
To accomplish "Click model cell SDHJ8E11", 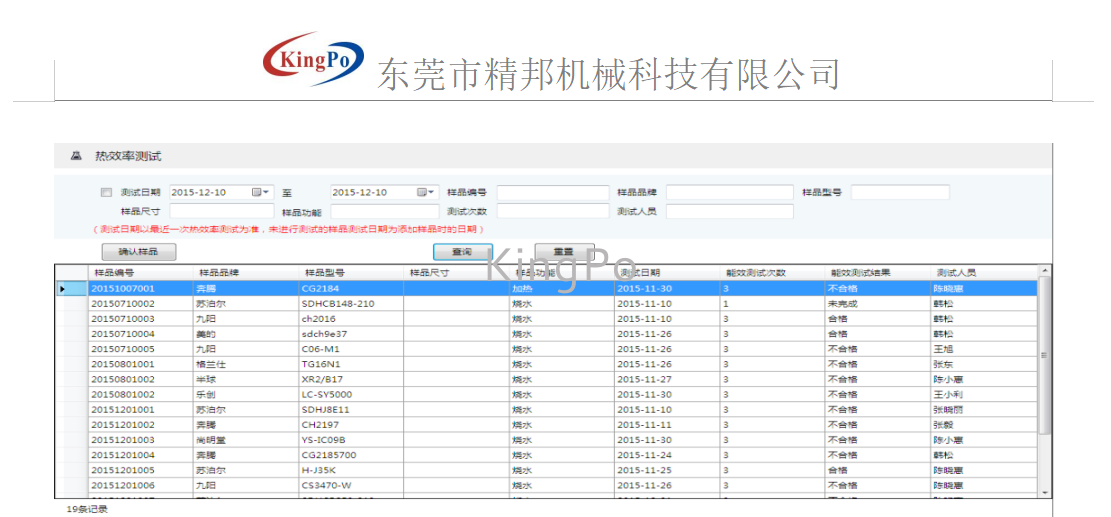I will tap(351, 409).
